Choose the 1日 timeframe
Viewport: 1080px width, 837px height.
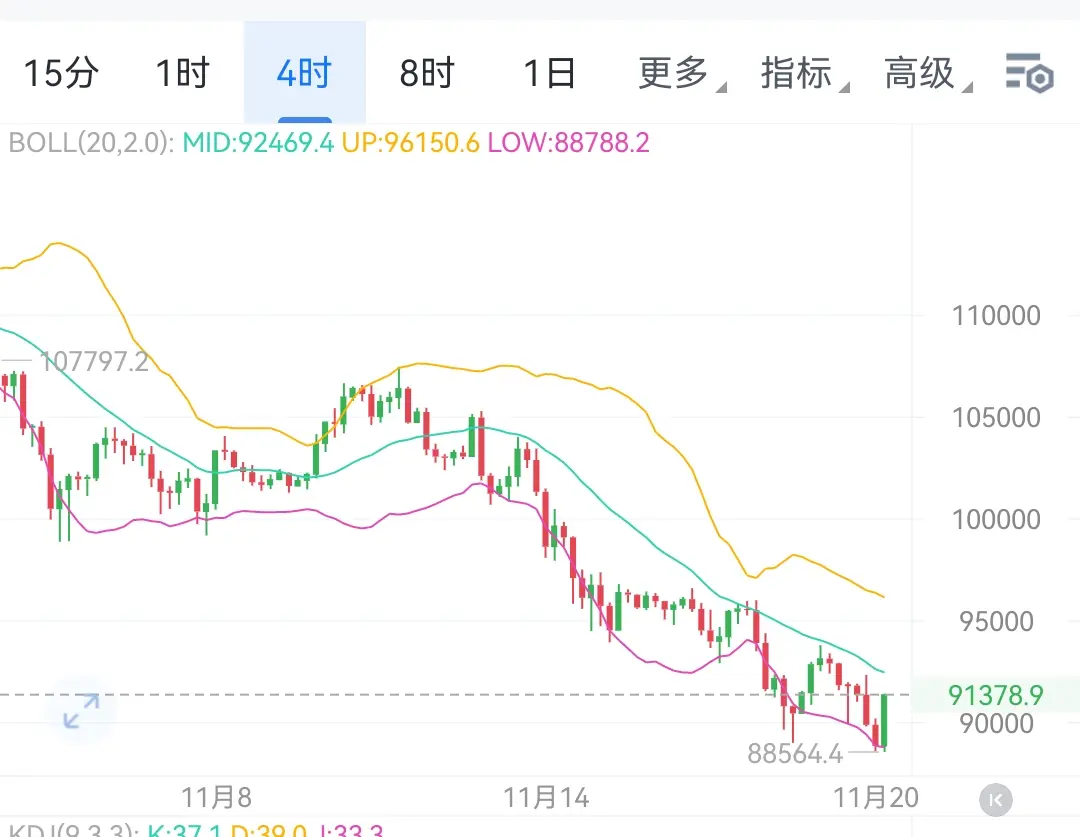549,72
